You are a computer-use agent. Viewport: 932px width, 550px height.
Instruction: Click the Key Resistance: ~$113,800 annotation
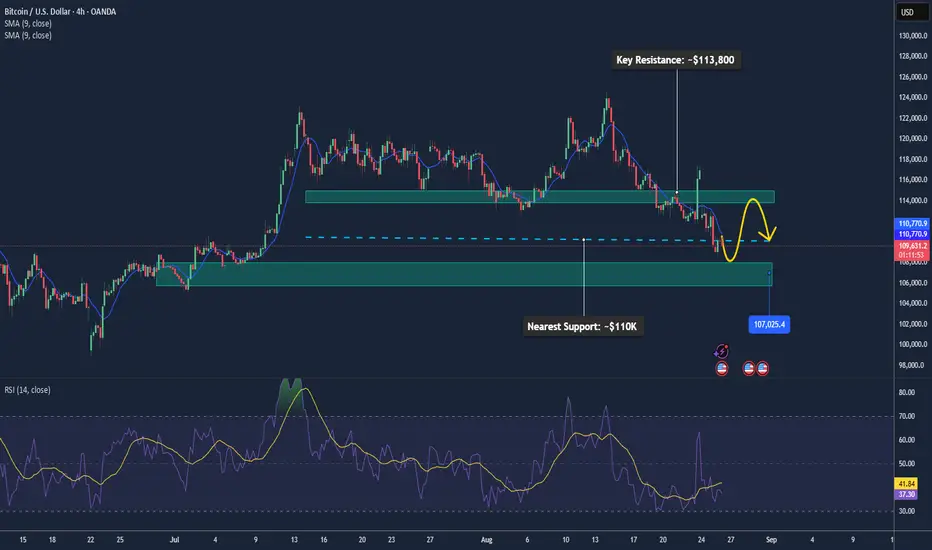click(675, 60)
